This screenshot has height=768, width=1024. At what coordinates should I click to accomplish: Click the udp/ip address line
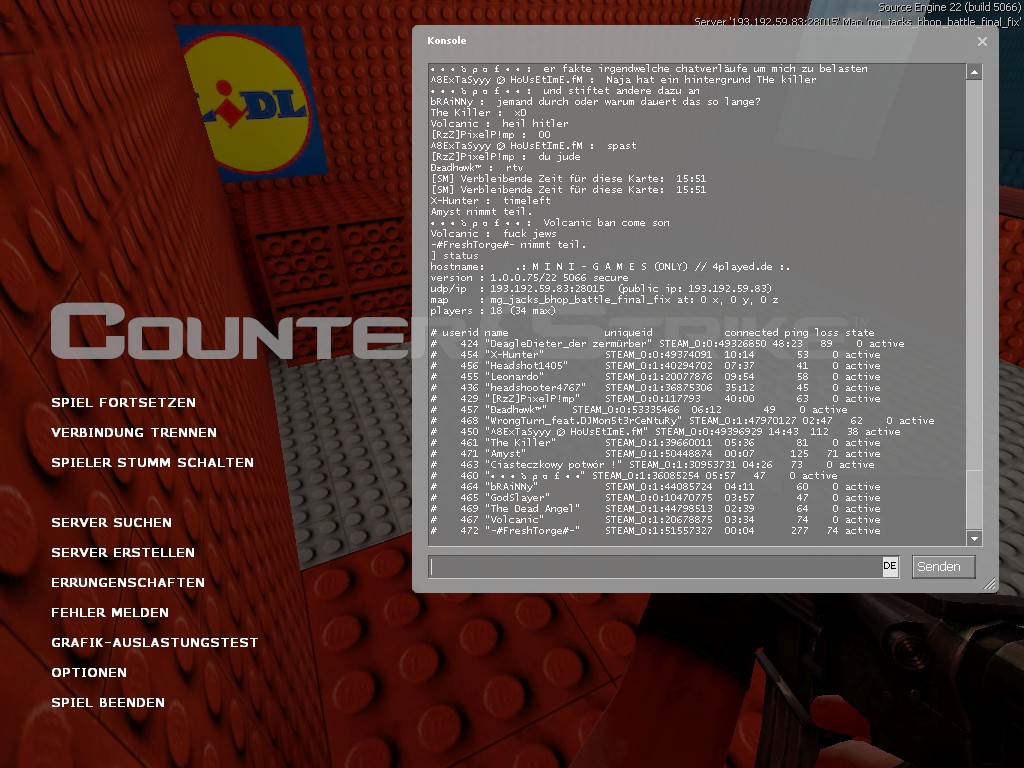tap(601, 289)
